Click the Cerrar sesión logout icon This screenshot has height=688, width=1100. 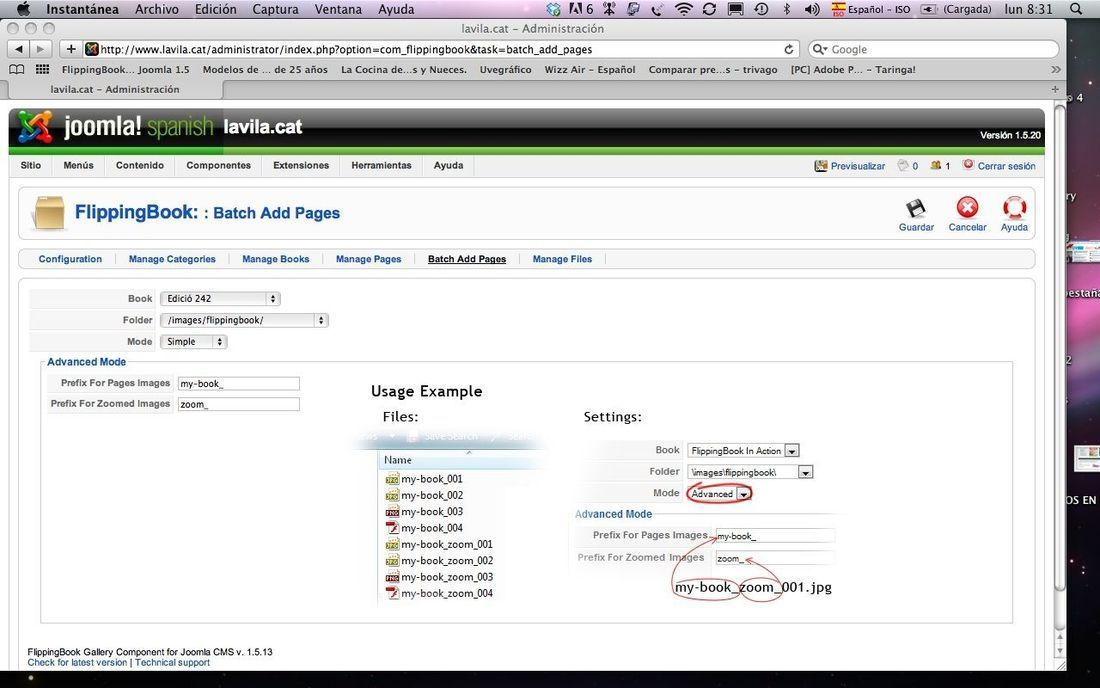(968, 166)
